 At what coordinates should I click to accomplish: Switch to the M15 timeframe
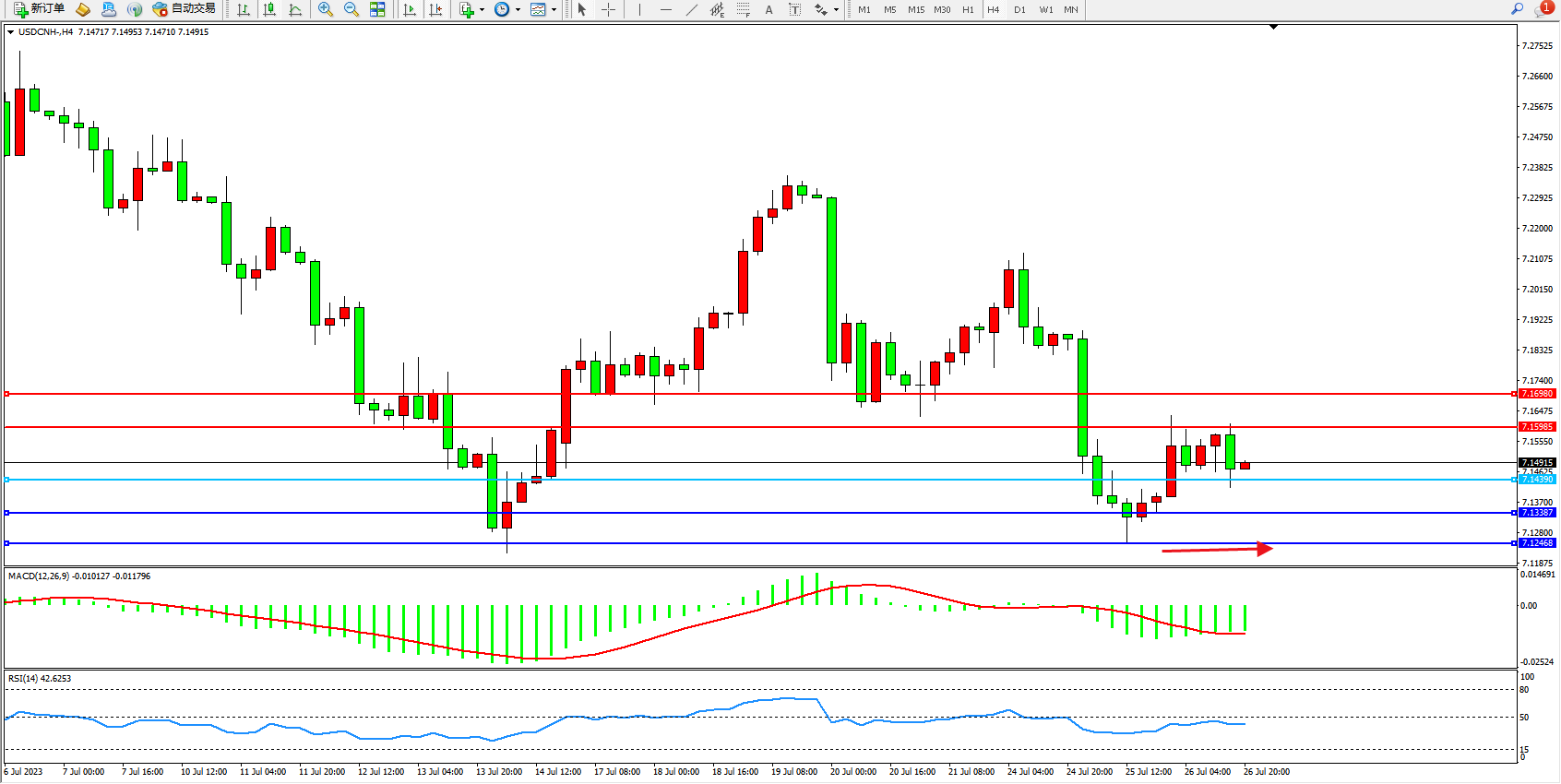point(915,9)
